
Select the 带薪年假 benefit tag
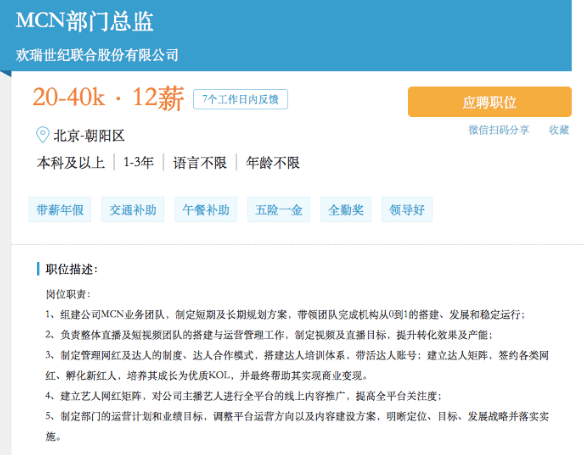pos(60,210)
